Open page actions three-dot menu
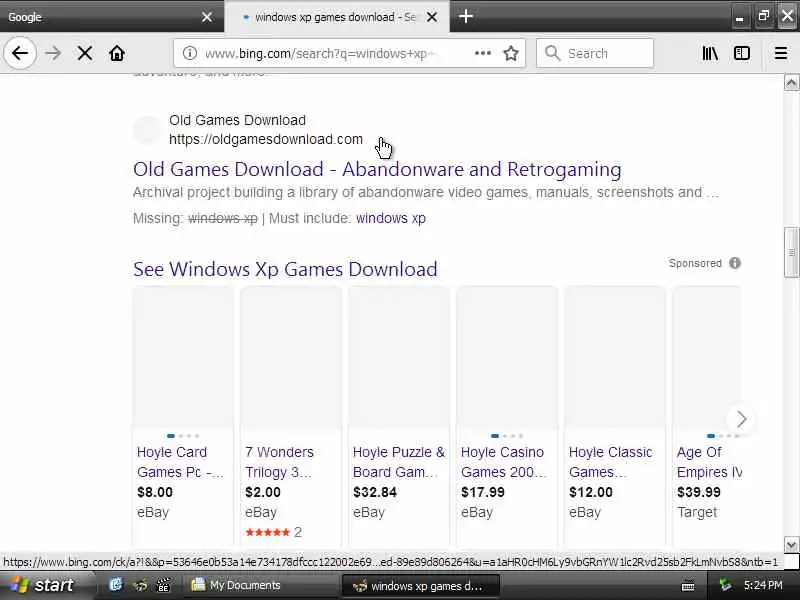 coord(483,53)
